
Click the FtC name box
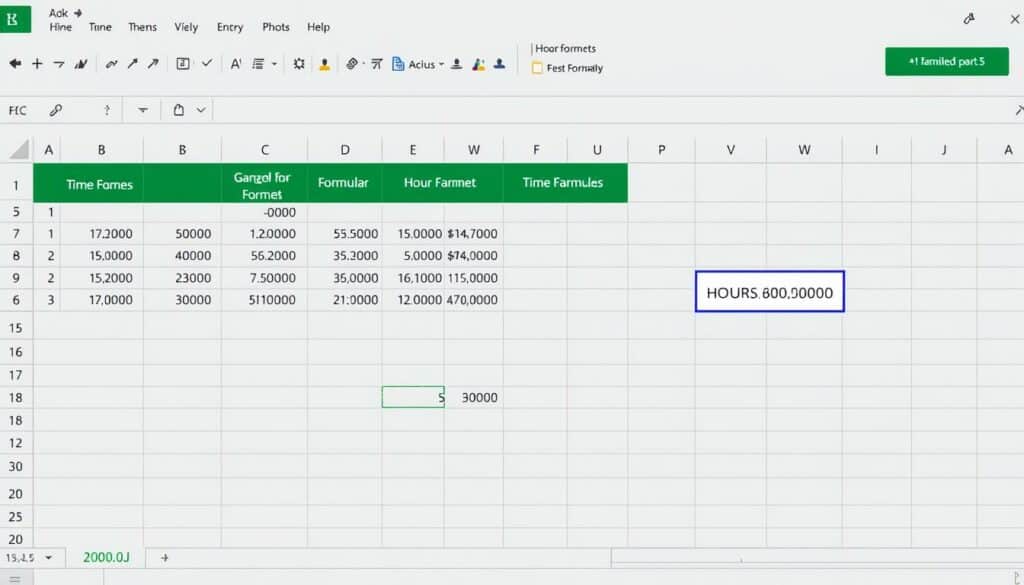(18, 110)
